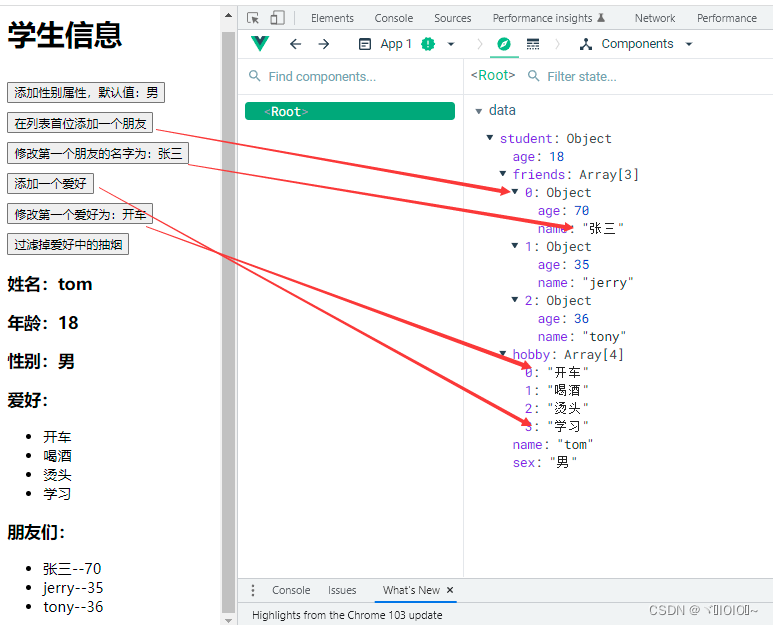Viewport: 773px width, 625px height.
Task: Click the <Root> label in state header
Action: 493,75
